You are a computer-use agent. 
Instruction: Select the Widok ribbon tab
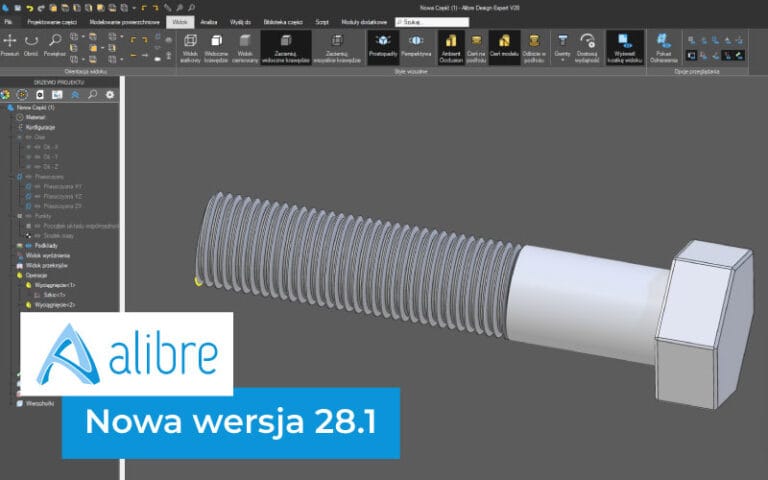pyautogui.click(x=180, y=22)
